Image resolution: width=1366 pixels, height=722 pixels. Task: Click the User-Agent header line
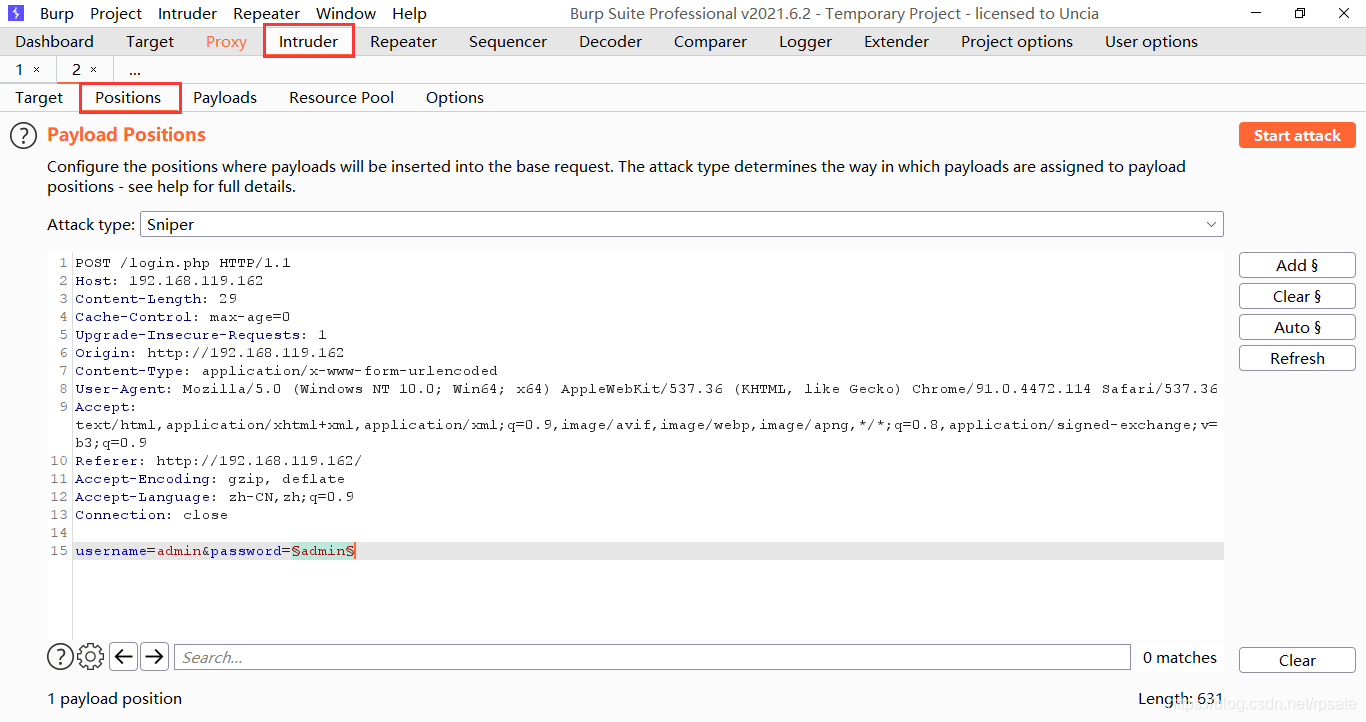pyautogui.click(x=646, y=389)
